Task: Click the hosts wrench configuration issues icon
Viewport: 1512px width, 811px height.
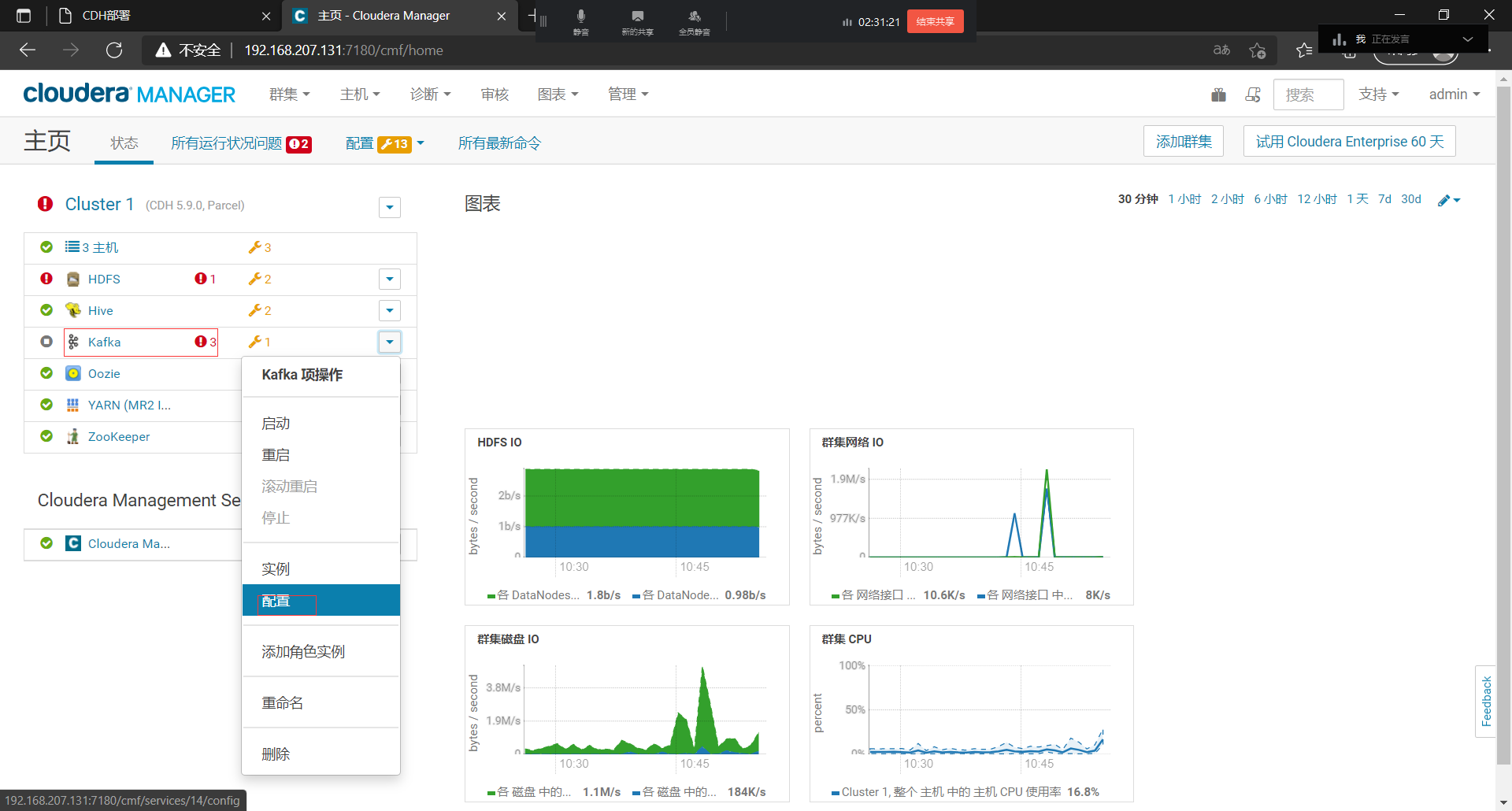Action: pos(254,247)
